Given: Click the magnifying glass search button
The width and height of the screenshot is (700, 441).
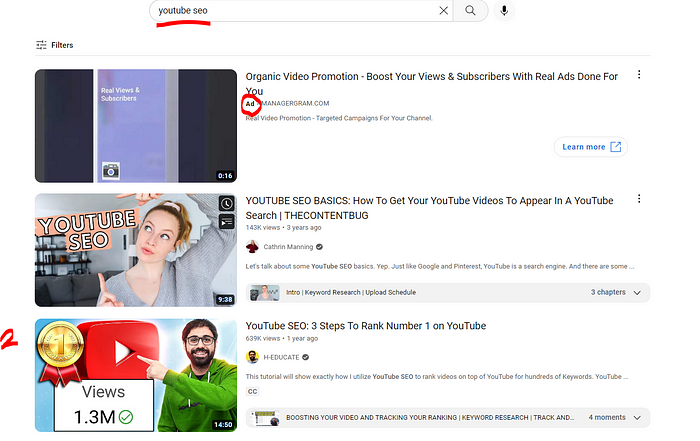Looking at the screenshot, I should click(x=470, y=10).
